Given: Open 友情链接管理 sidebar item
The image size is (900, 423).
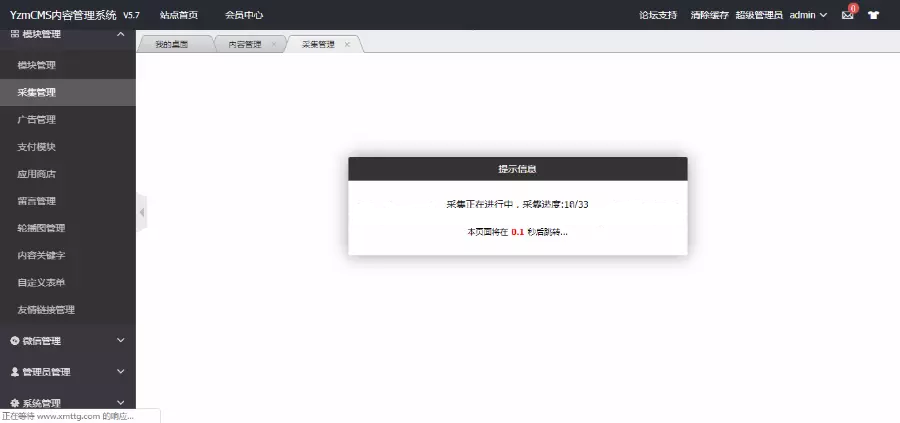Looking at the screenshot, I should click(x=68, y=310).
